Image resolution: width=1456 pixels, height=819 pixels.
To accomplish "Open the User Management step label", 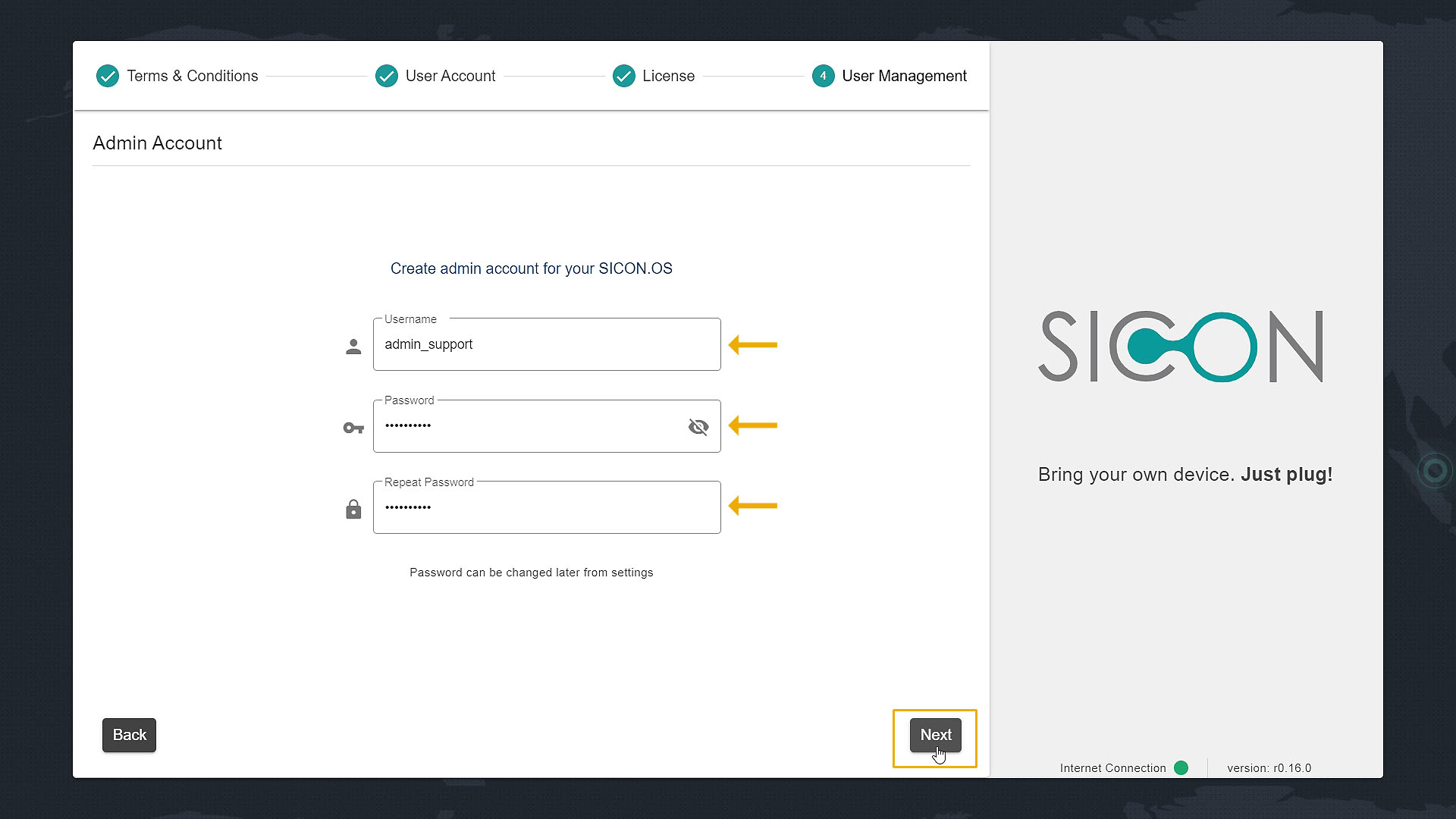I will 904,76.
